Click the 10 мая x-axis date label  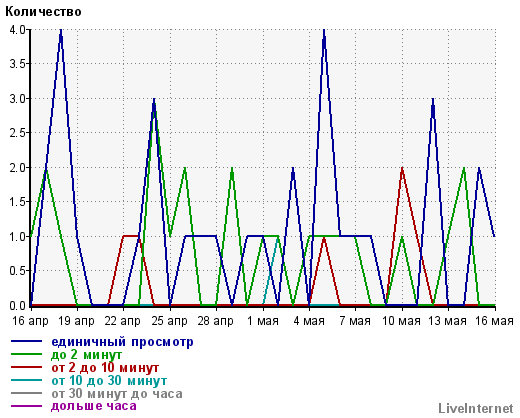(401, 321)
